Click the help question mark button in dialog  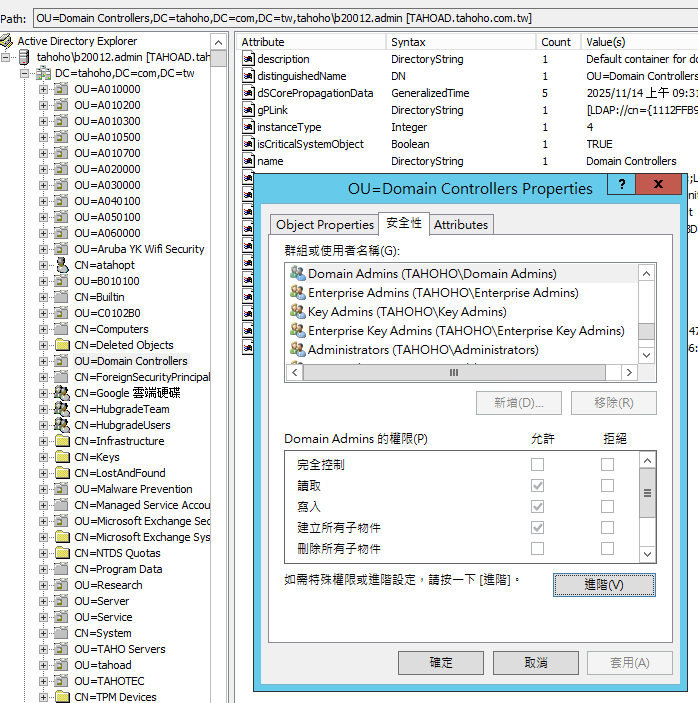point(621,185)
